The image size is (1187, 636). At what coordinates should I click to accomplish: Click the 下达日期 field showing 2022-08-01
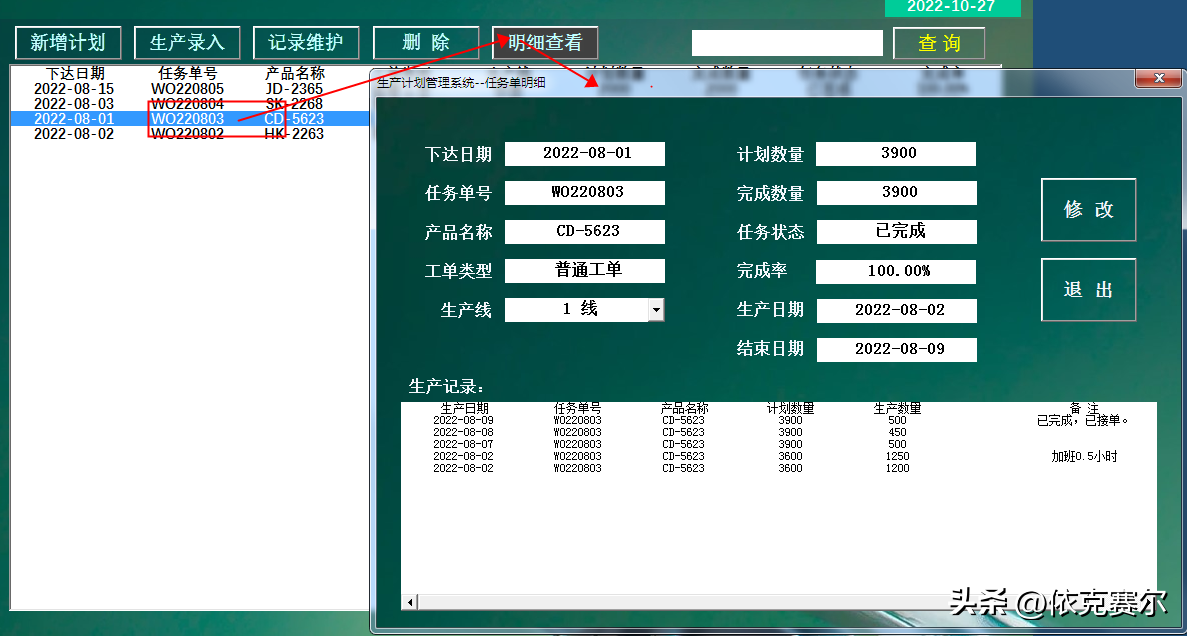(x=585, y=154)
